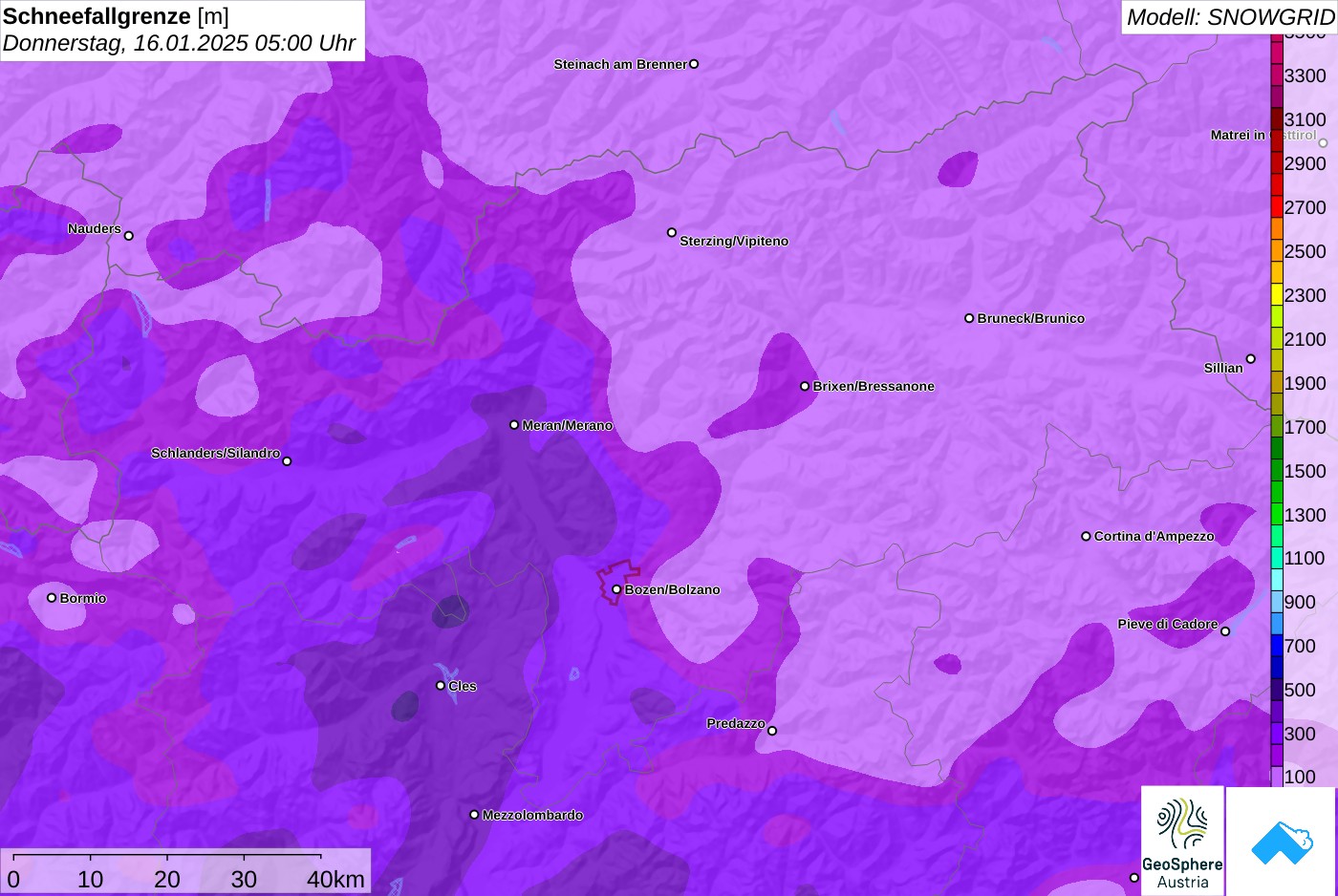Click the red Bozen city boundary outline
Image resolution: width=1338 pixels, height=896 pixels.
click(618, 582)
